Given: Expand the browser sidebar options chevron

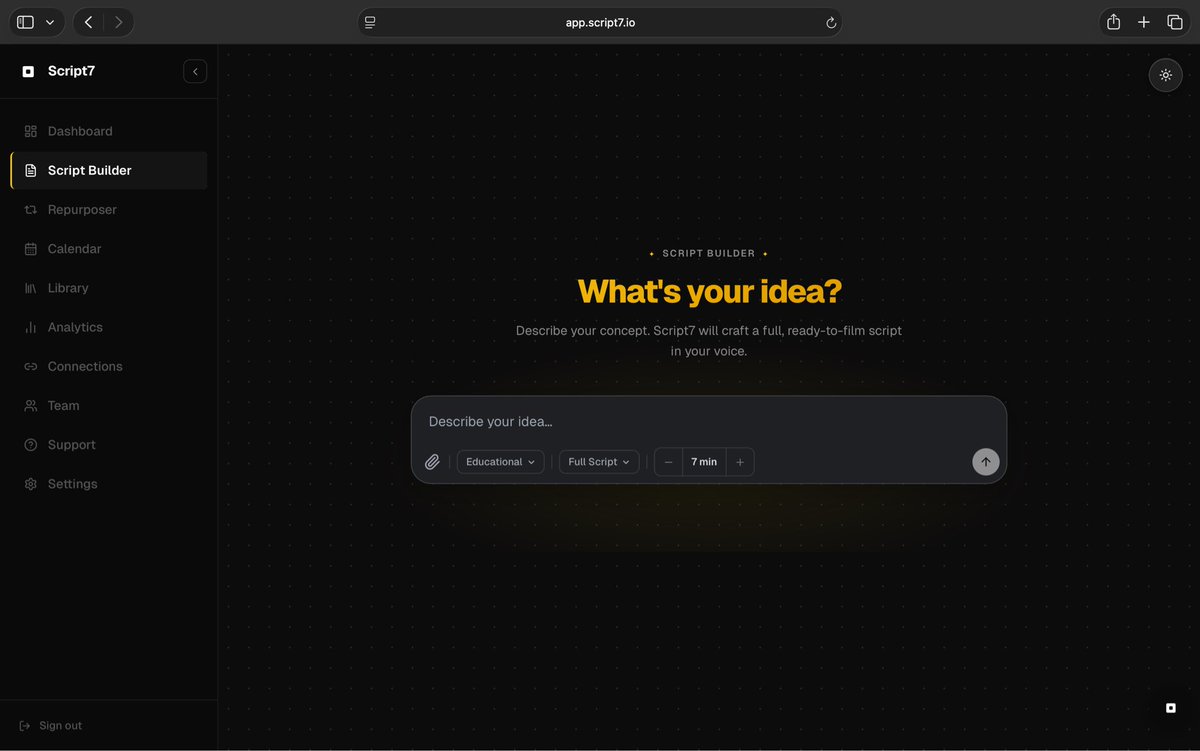Looking at the screenshot, I should pos(50,22).
